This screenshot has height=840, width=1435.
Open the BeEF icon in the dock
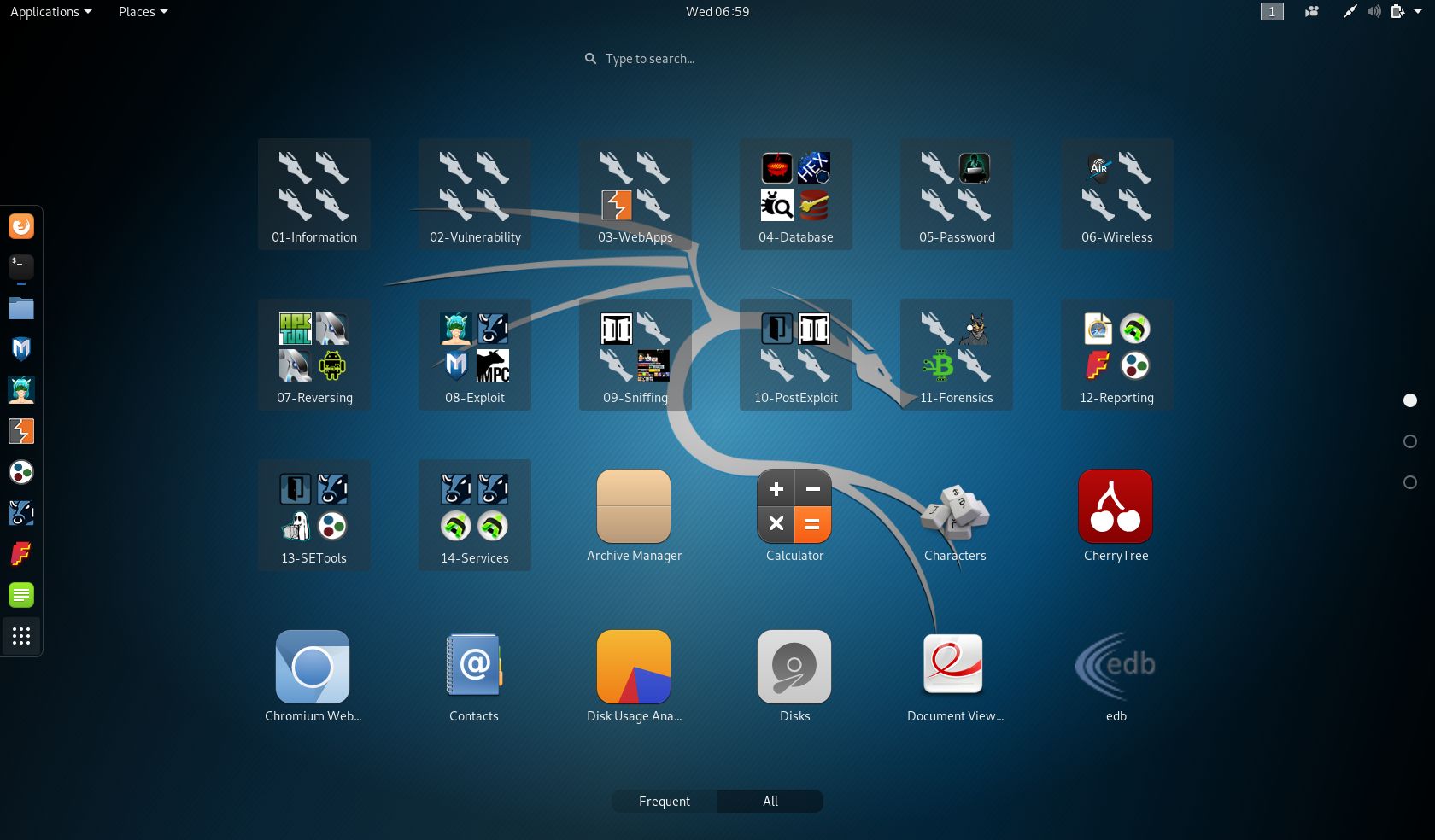click(x=21, y=513)
